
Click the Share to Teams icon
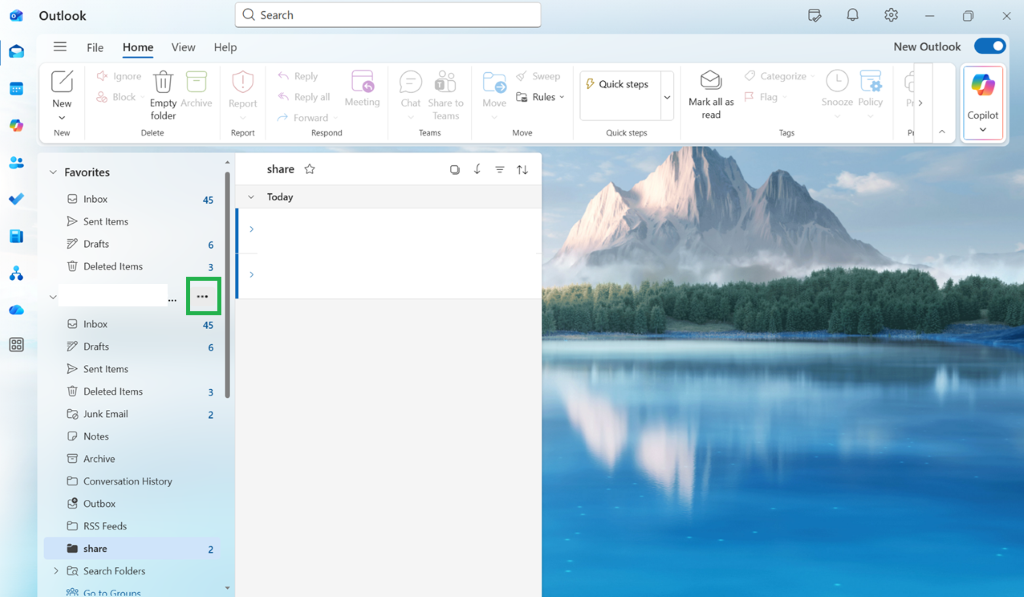click(x=445, y=82)
